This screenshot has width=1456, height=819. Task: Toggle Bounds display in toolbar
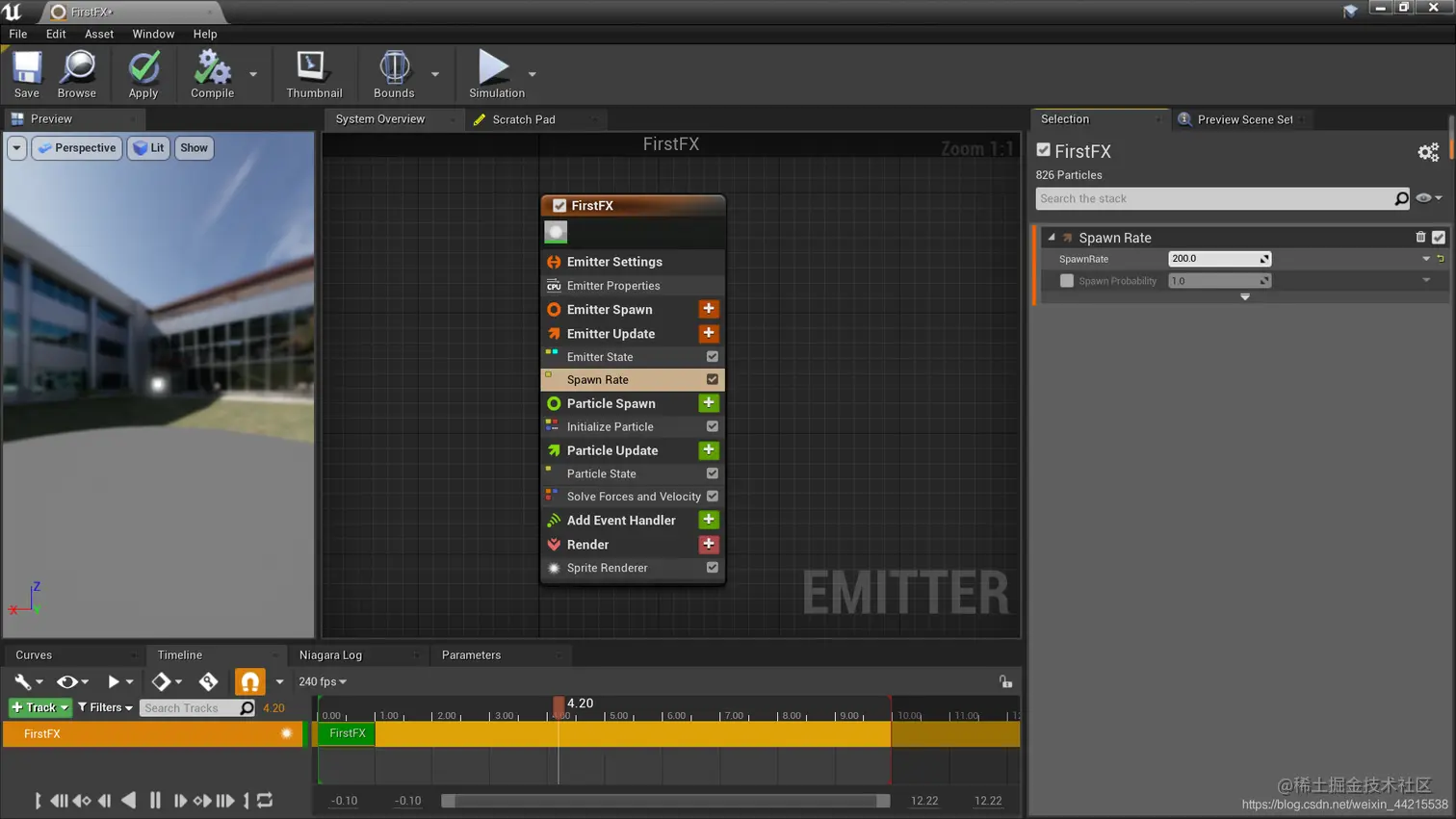(394, 74)
